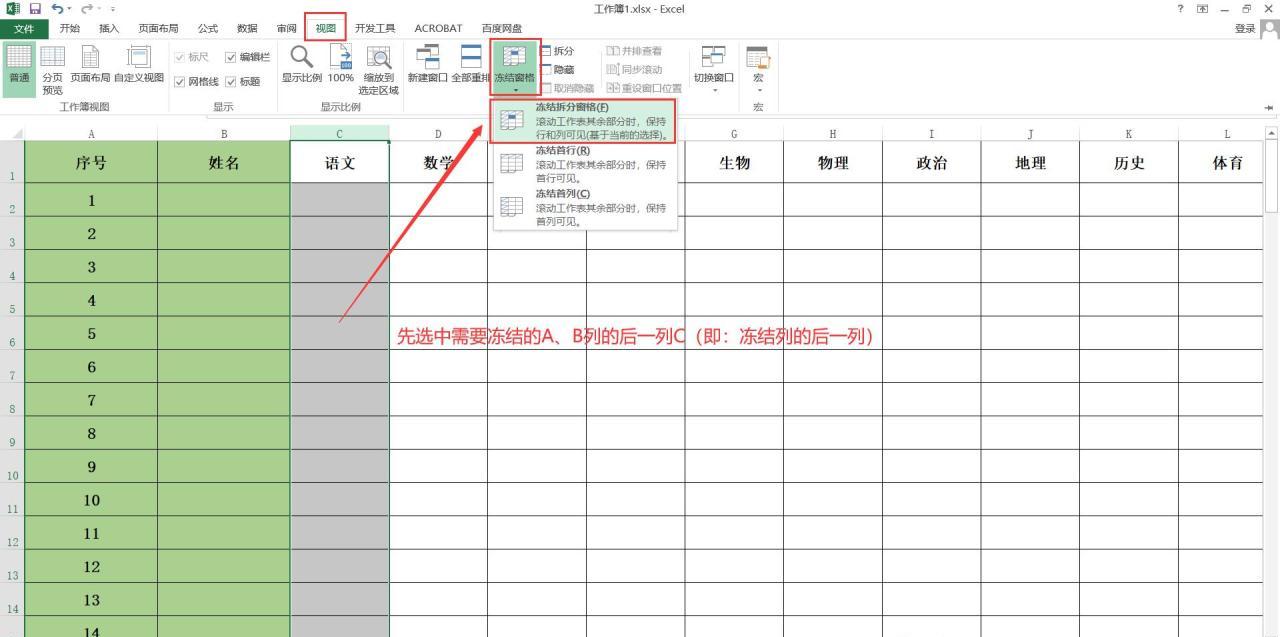Set zoom to 100% icon
This screenshot has height=637, width=1280.
pos(341,64)
